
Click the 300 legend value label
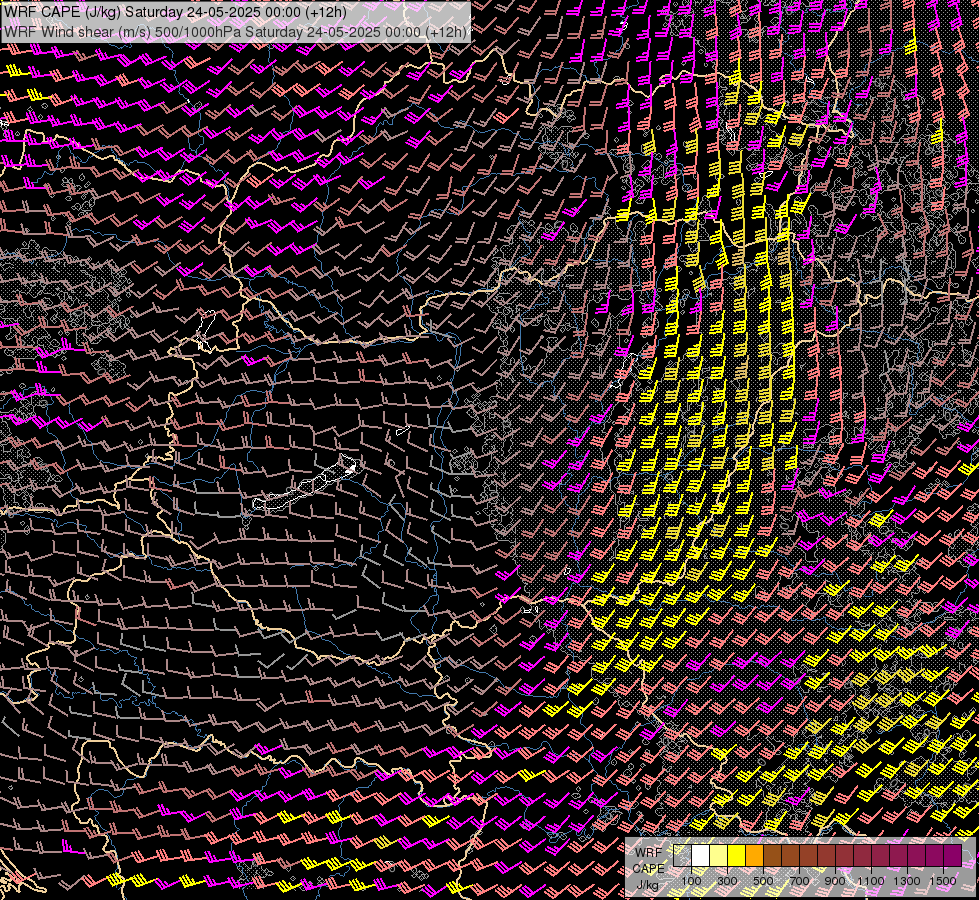click(727, 881)
